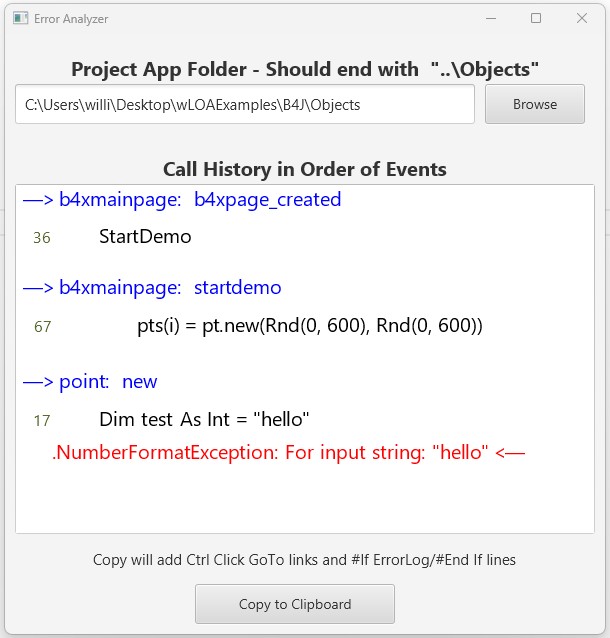The width and height of the screenshot is (610, 638).
Task: Select the pts(i) = pt.new code line
Action: (310, 326)
